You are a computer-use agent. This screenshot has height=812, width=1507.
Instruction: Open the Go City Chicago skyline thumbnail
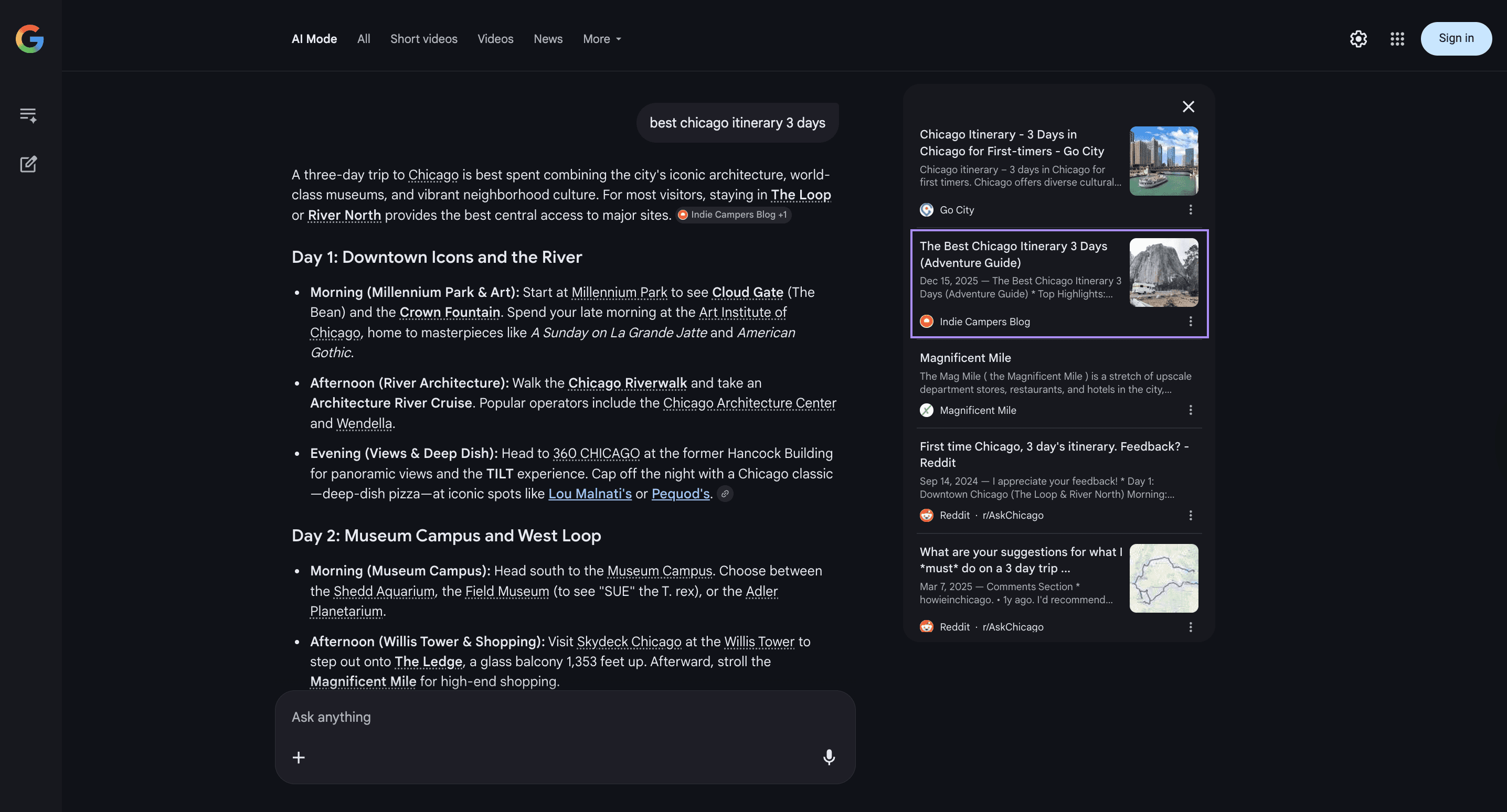point(1164,161)
